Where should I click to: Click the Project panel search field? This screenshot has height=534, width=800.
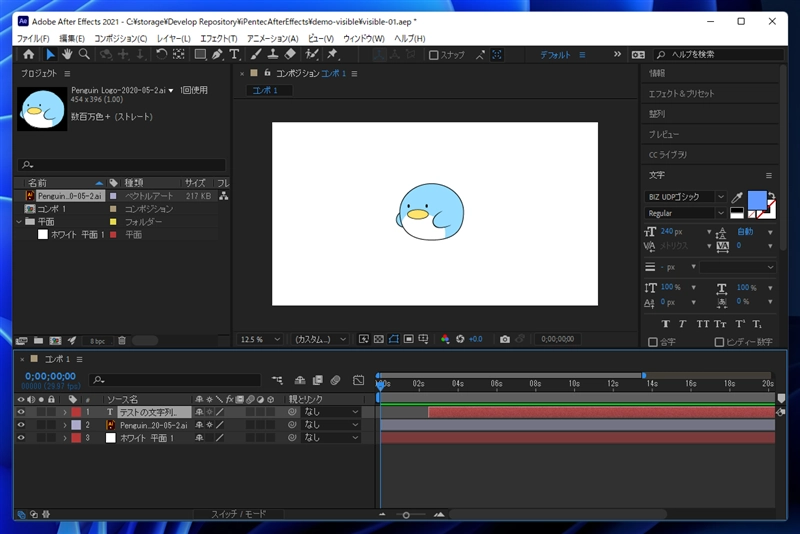[x=121, y=165]
